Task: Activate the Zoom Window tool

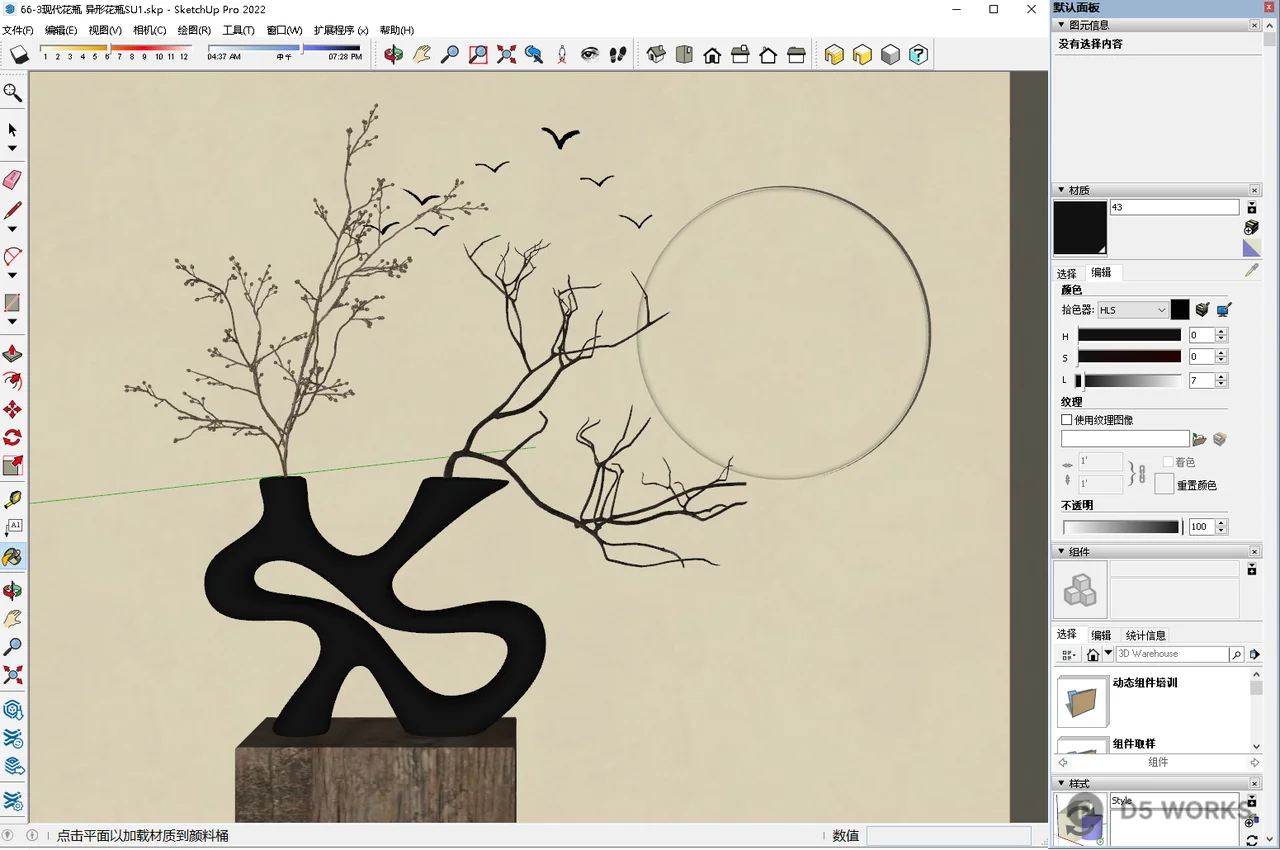Action: [478, 54]
